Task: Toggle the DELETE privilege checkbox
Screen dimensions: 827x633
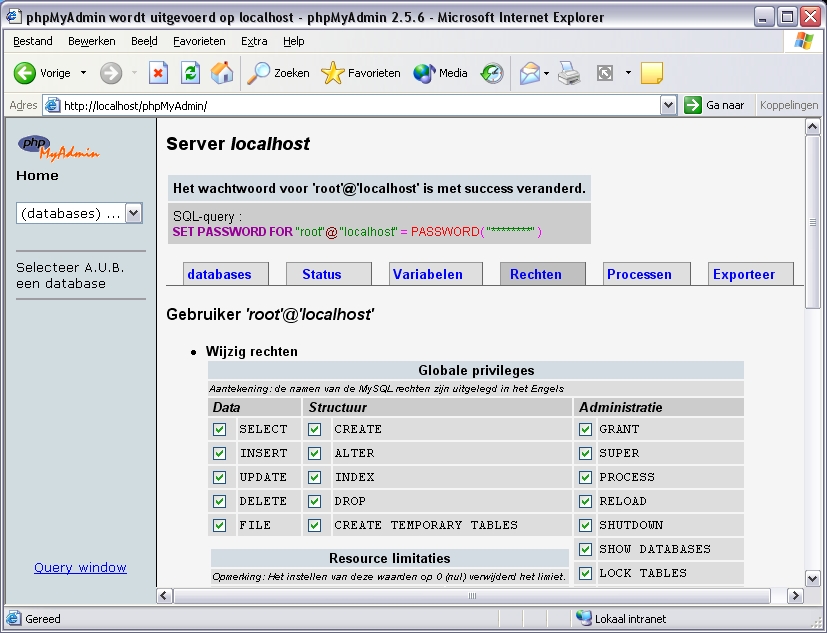Action: 219,501
